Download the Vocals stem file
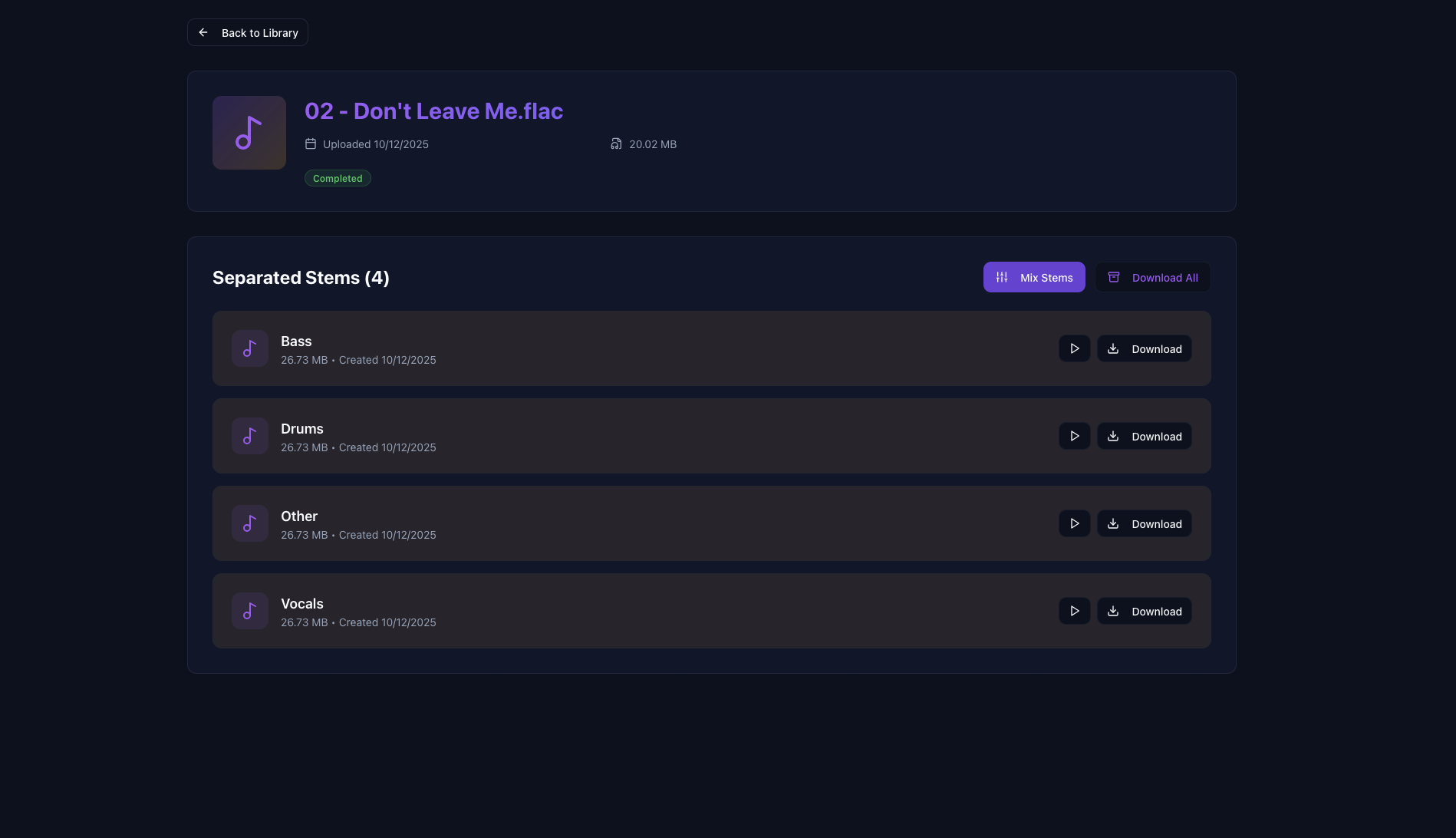Image resolution: width=1456 pixels, height=838 pixels. click(x=1144, y=611)
